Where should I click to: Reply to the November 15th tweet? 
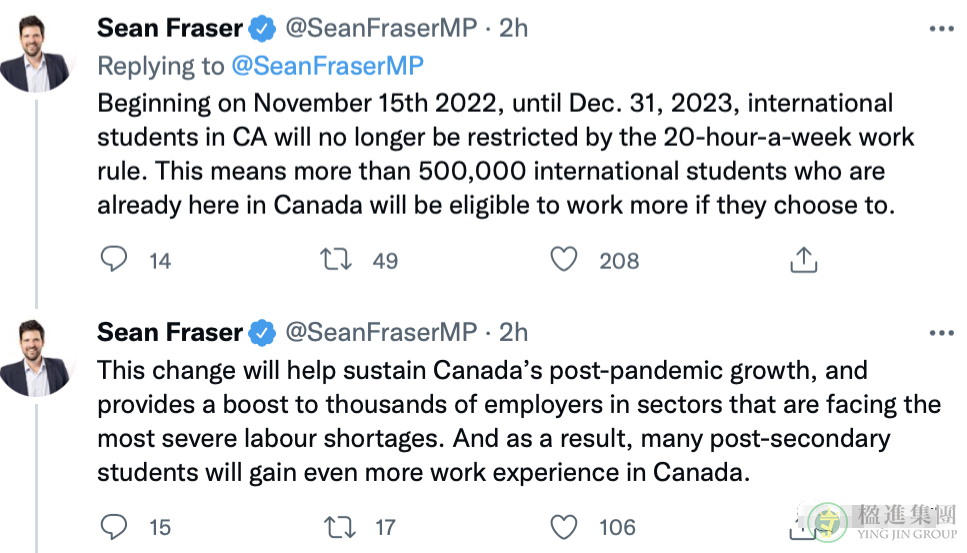pyautogui.click(x=114, y=259)
